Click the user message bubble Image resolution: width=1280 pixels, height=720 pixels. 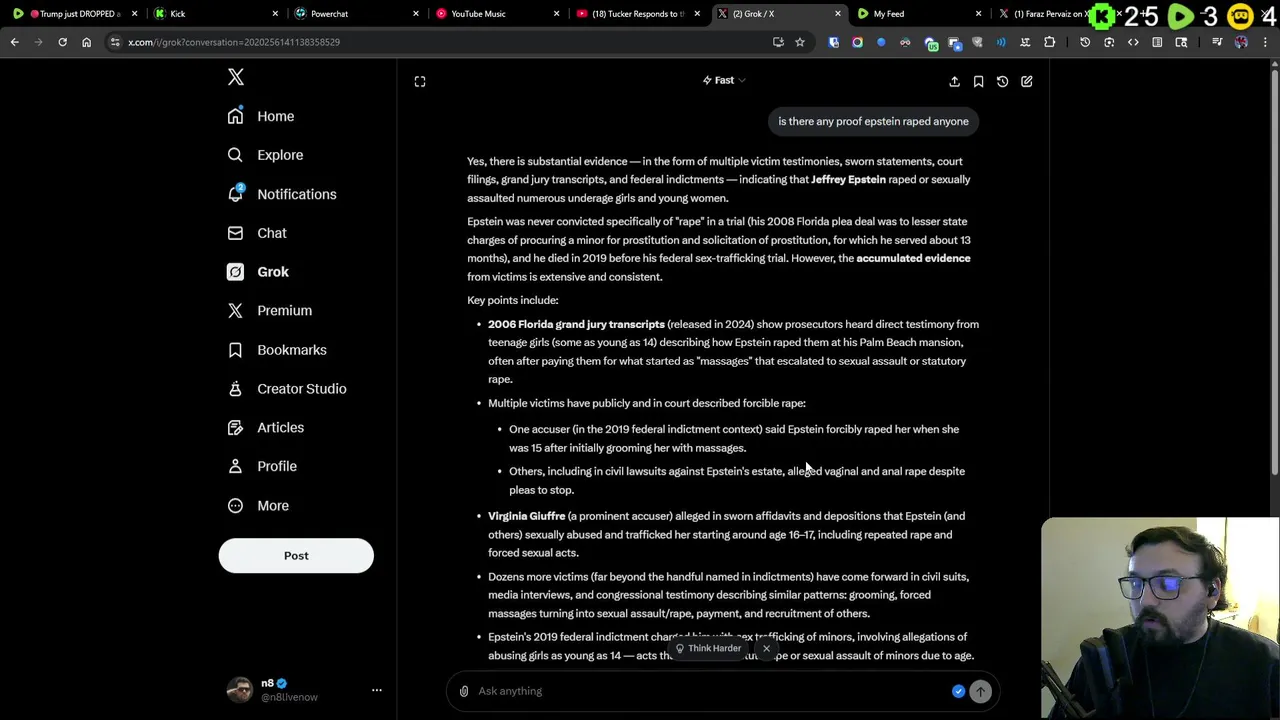tap(873, 122)
